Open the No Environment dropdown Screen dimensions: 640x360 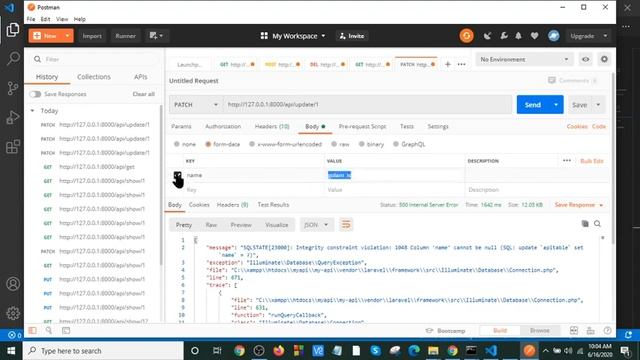pos(524,60)
